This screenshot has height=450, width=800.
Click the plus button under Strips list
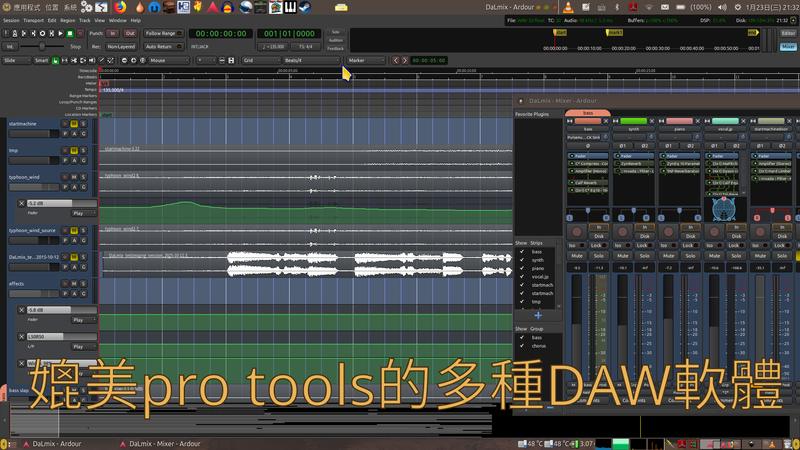[x=538, y=315]
